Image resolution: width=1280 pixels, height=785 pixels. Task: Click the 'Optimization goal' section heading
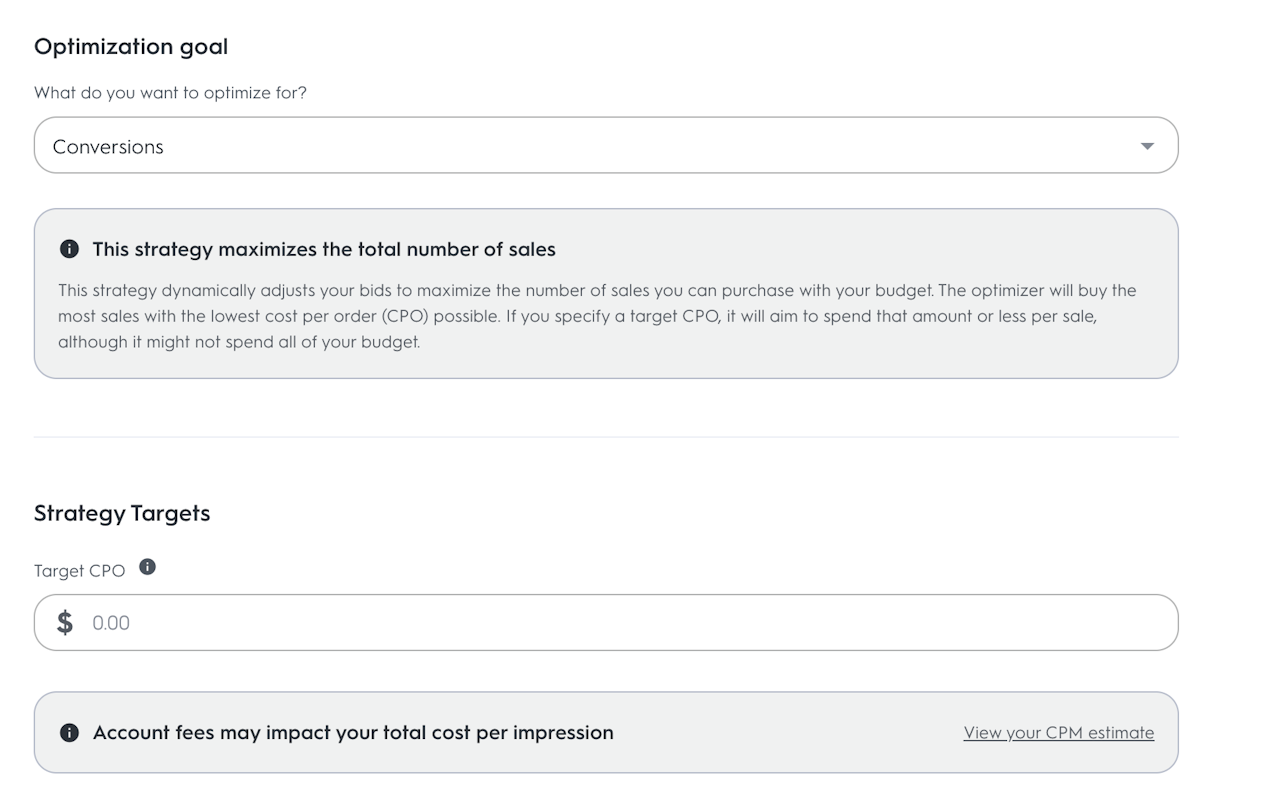131,47
